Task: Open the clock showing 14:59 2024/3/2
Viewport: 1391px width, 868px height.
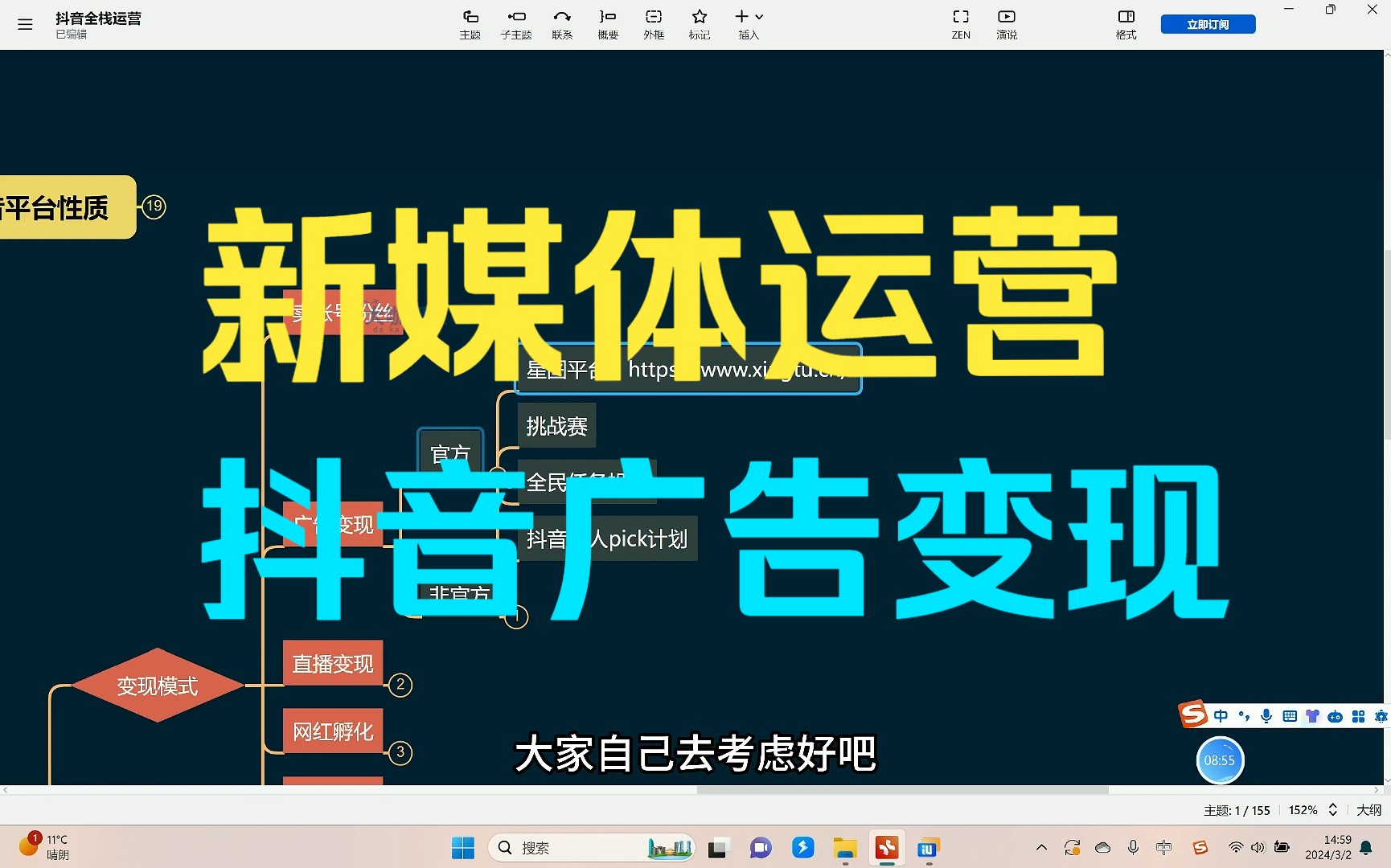Action: 1328,847
